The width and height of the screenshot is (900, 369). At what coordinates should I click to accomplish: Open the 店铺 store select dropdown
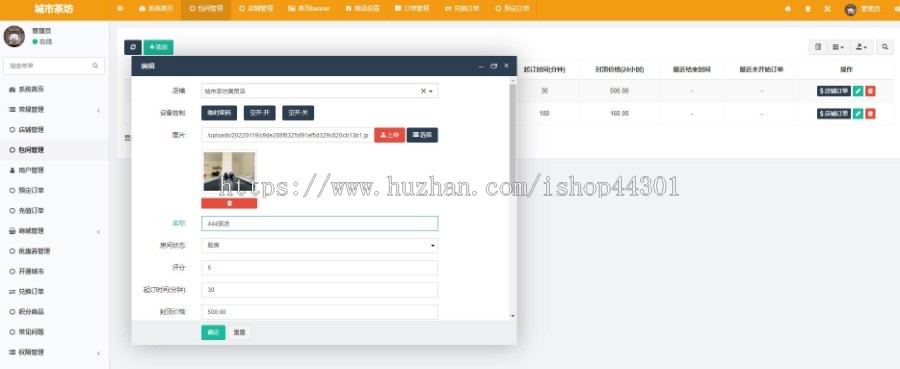pos(320,91)
